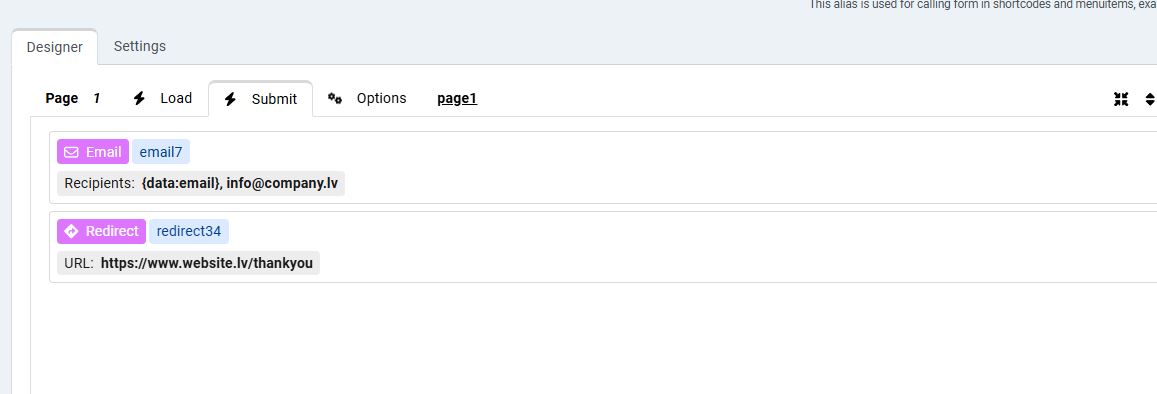The height and width of the screenshot is (394, 1157).
Task: Select the Designer tab
Action: [55, 47]
